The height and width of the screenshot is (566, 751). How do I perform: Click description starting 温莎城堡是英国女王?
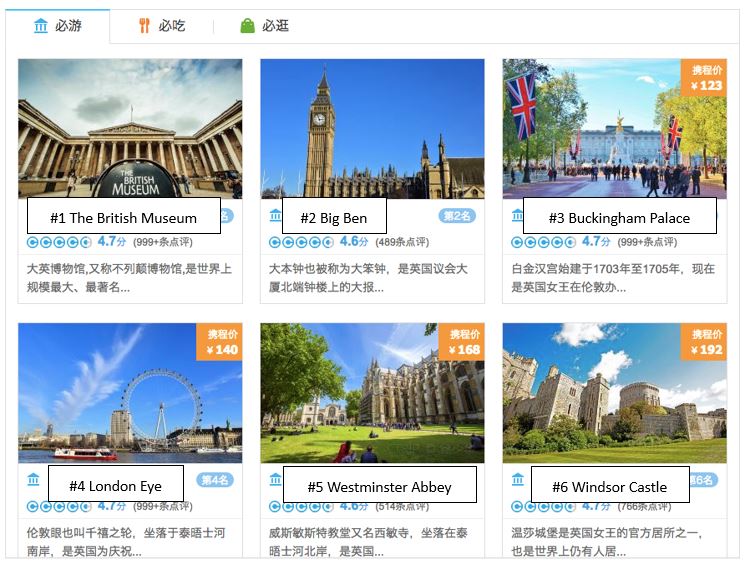tap(606, 542)
